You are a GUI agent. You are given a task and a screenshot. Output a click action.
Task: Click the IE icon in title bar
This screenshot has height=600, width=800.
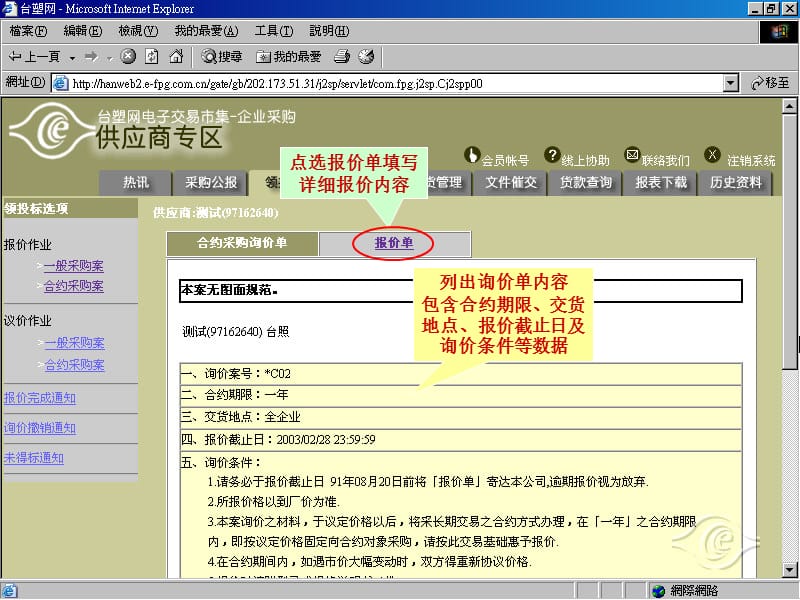click(x=9, y=9)
